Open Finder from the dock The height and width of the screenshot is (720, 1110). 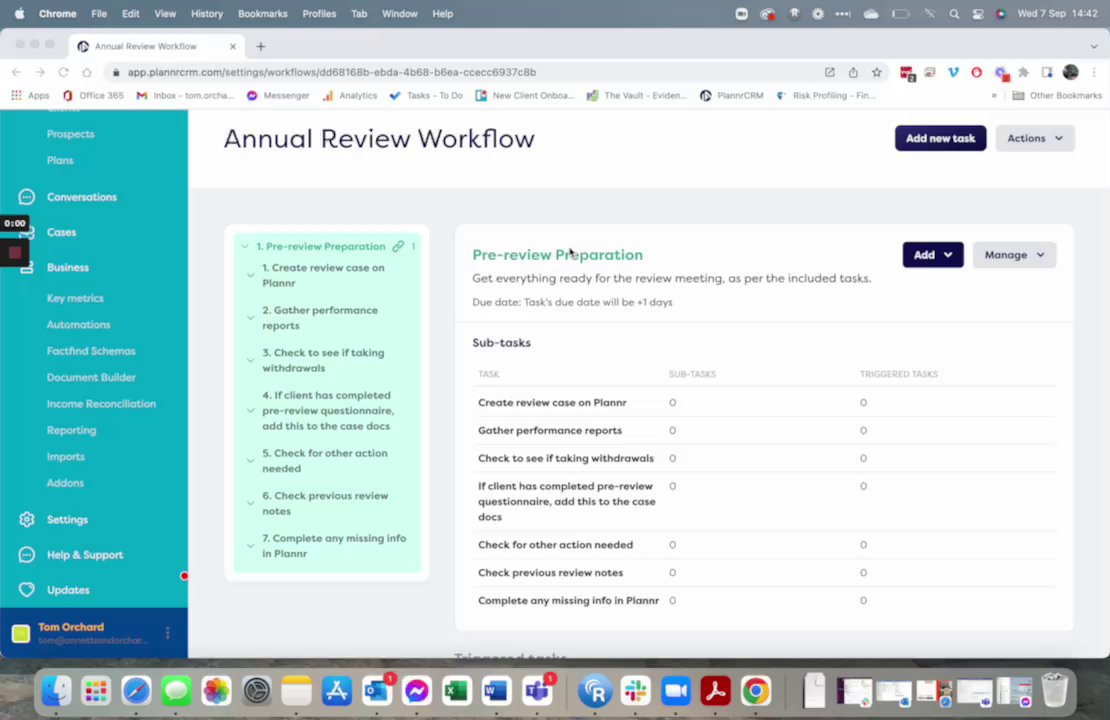click(56, 690)
